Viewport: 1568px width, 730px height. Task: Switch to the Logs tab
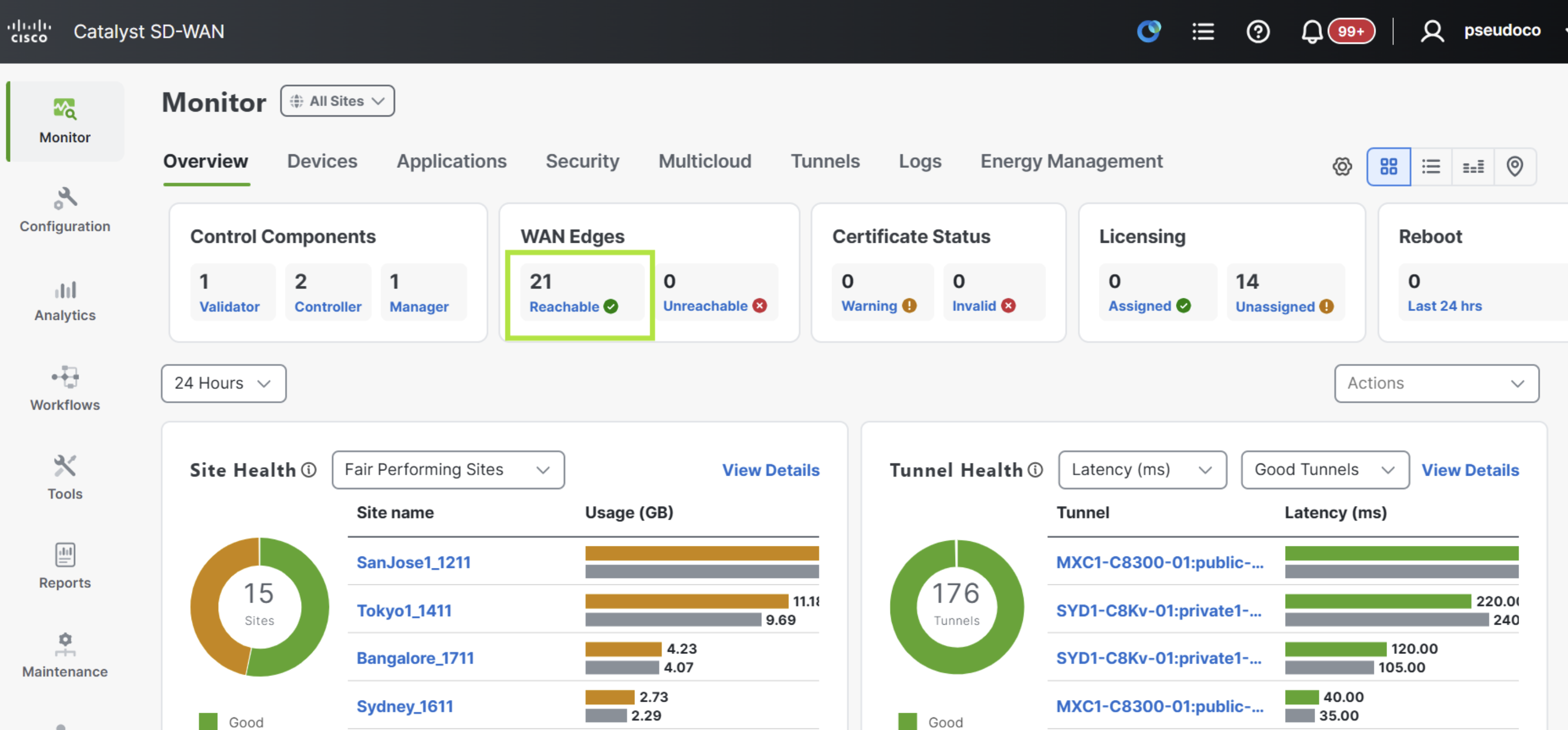click(x=920, y=161)
